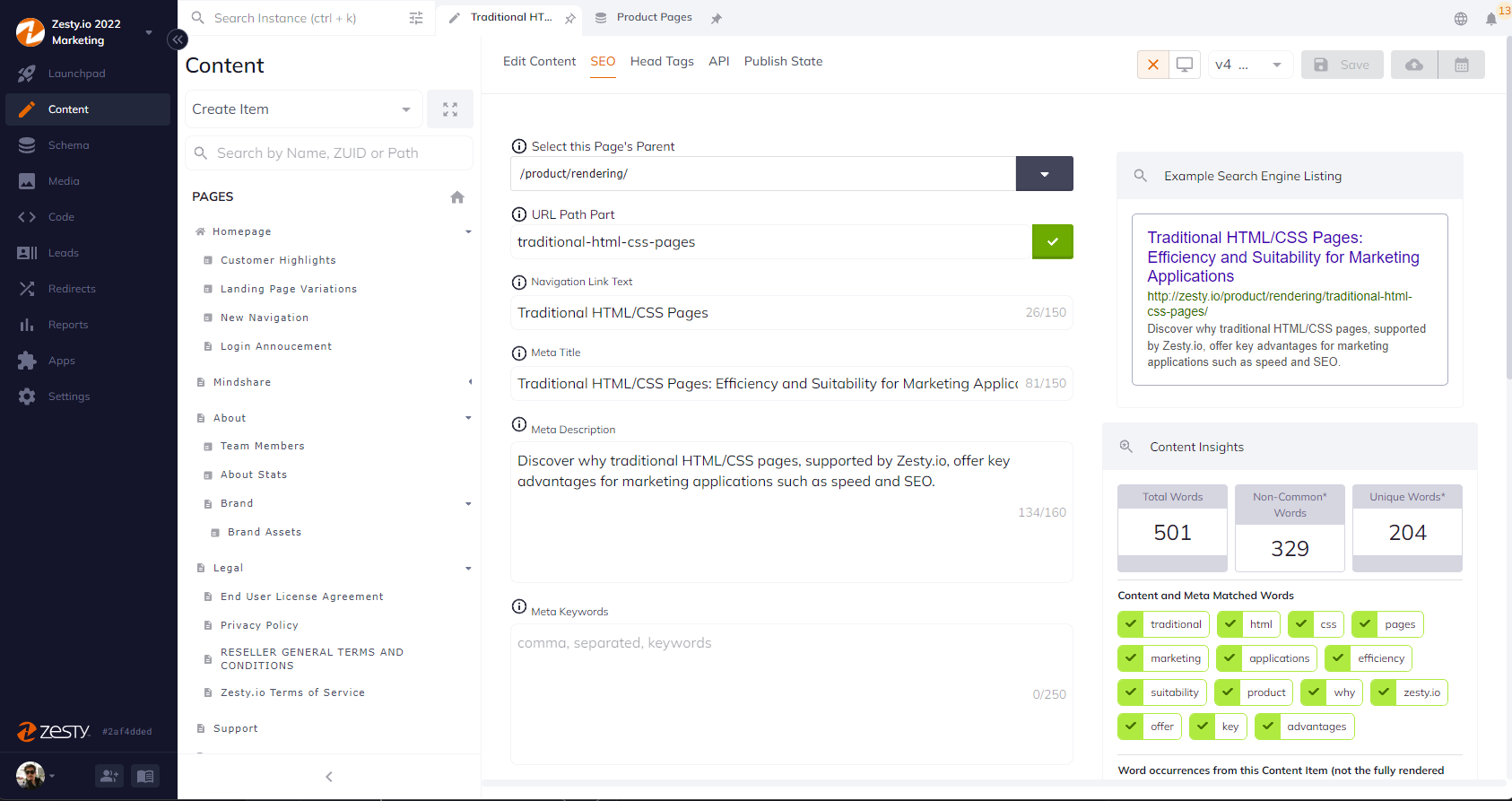Screen dimensions: 1512x801
Task: Click the info icon beside URL Path Part
Action: (518, 214)
